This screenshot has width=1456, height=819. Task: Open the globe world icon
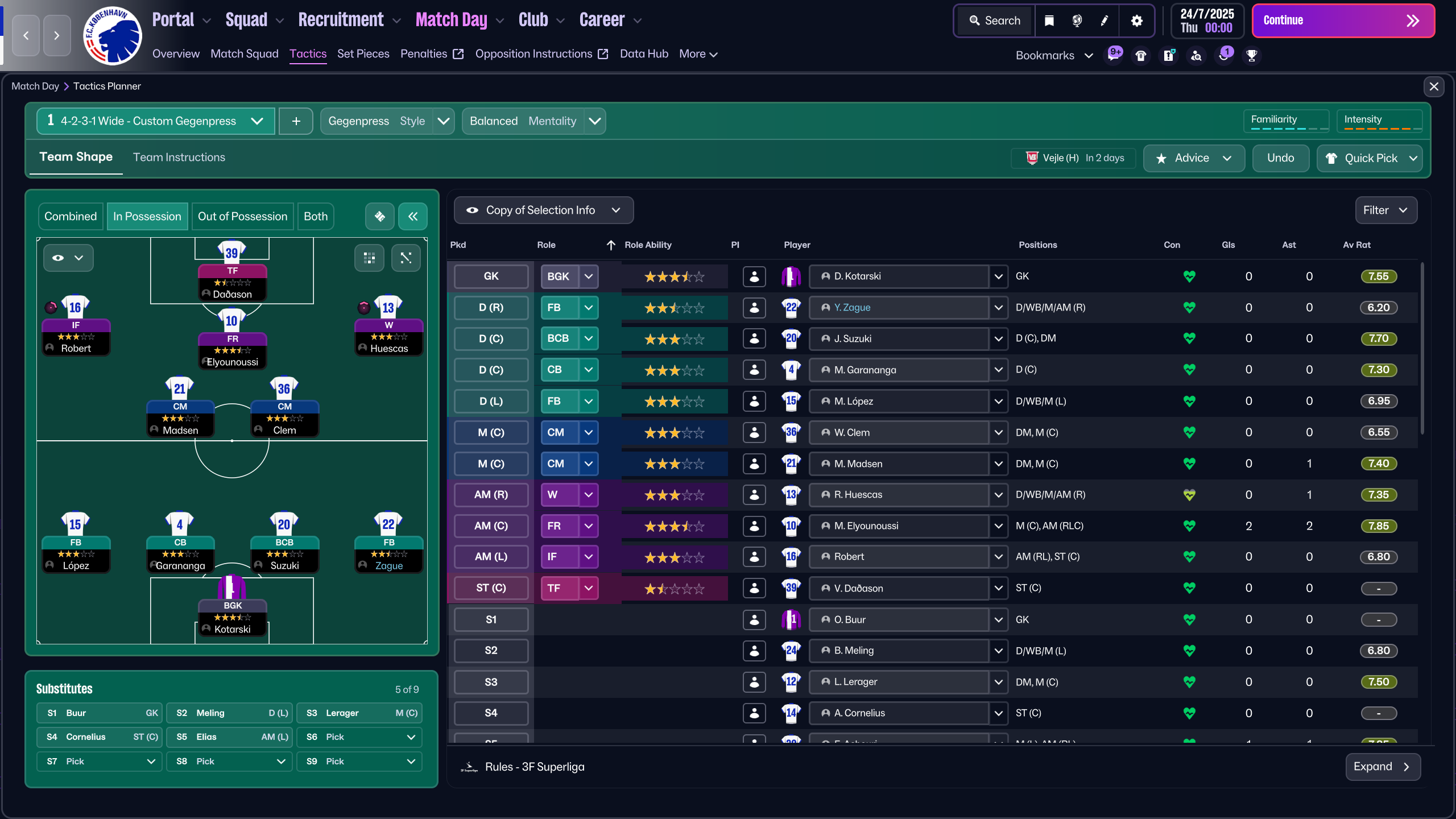coord(1077,21)
